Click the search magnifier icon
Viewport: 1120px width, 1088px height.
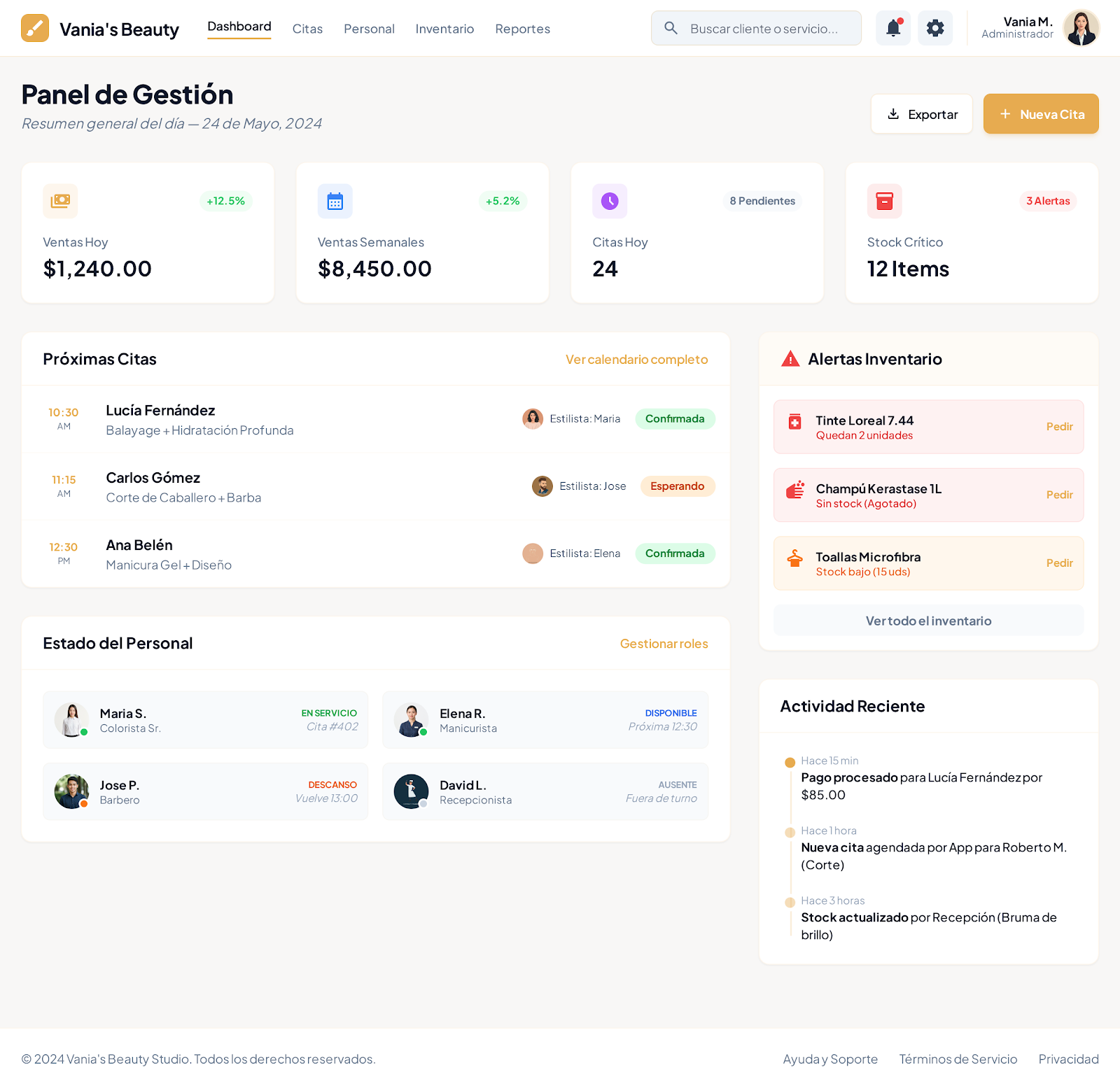(671, 28)
